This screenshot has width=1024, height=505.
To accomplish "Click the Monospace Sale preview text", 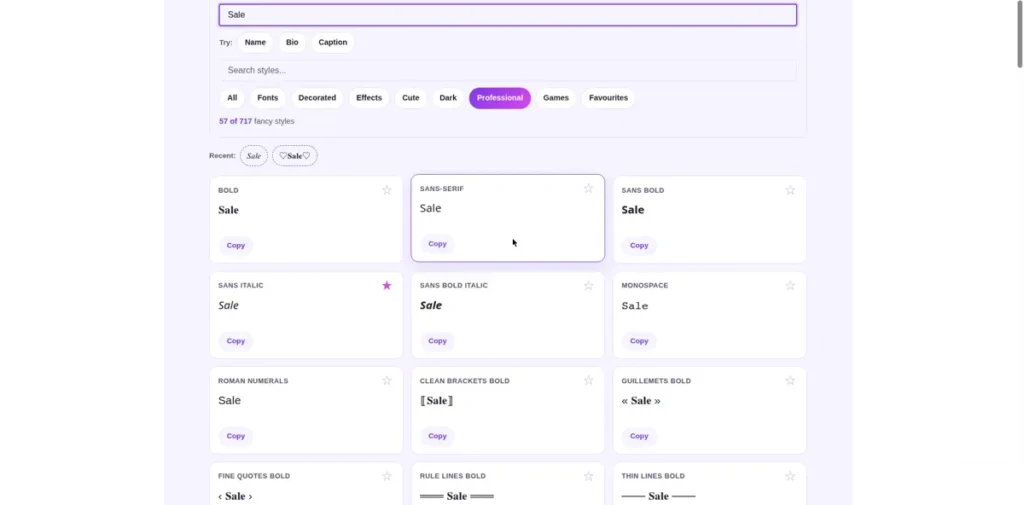I will click(x=635, y=306).
